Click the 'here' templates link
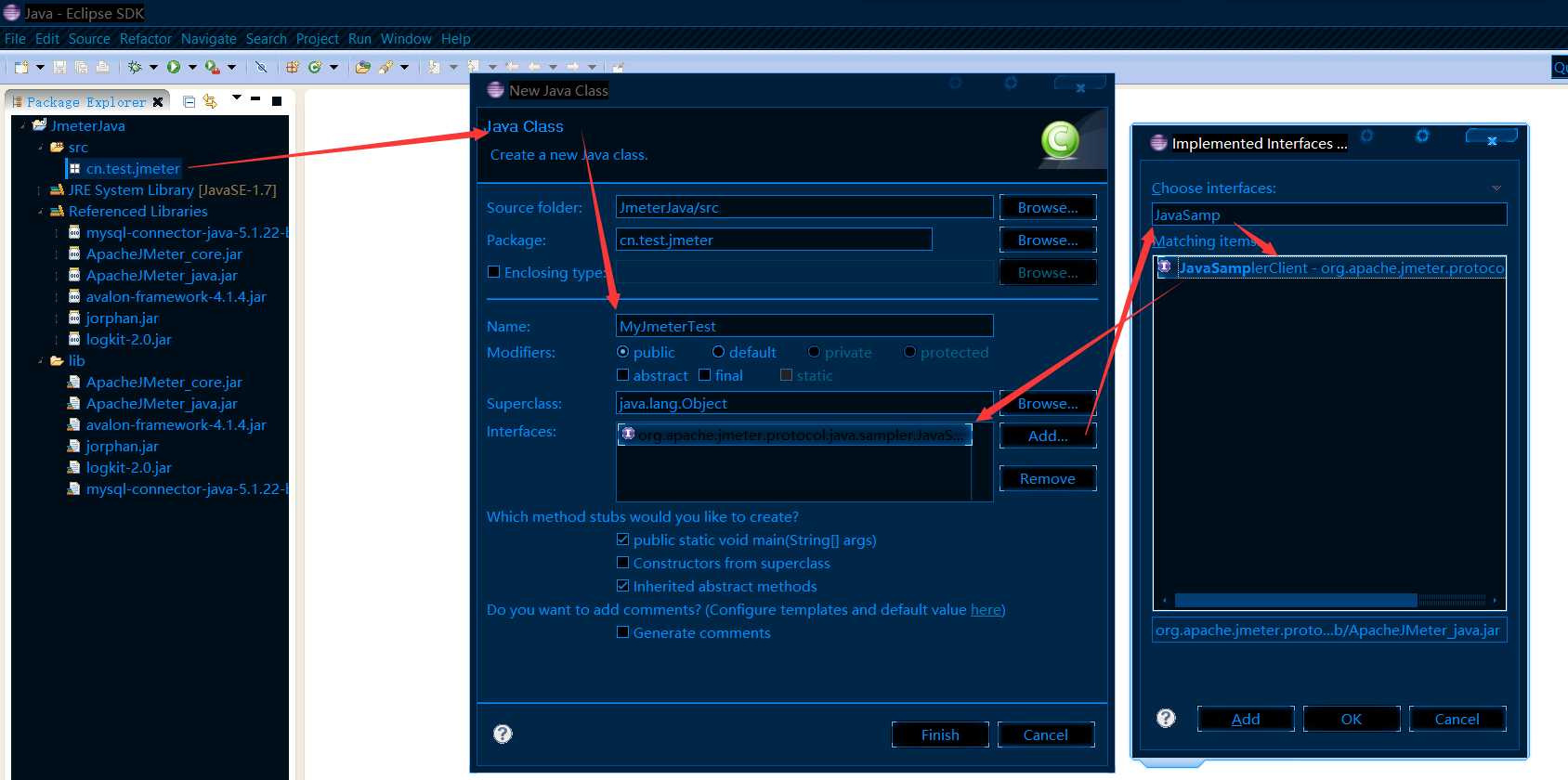Image resolution: width=1568 pixels, height=780 pixels. coord(986,609)
